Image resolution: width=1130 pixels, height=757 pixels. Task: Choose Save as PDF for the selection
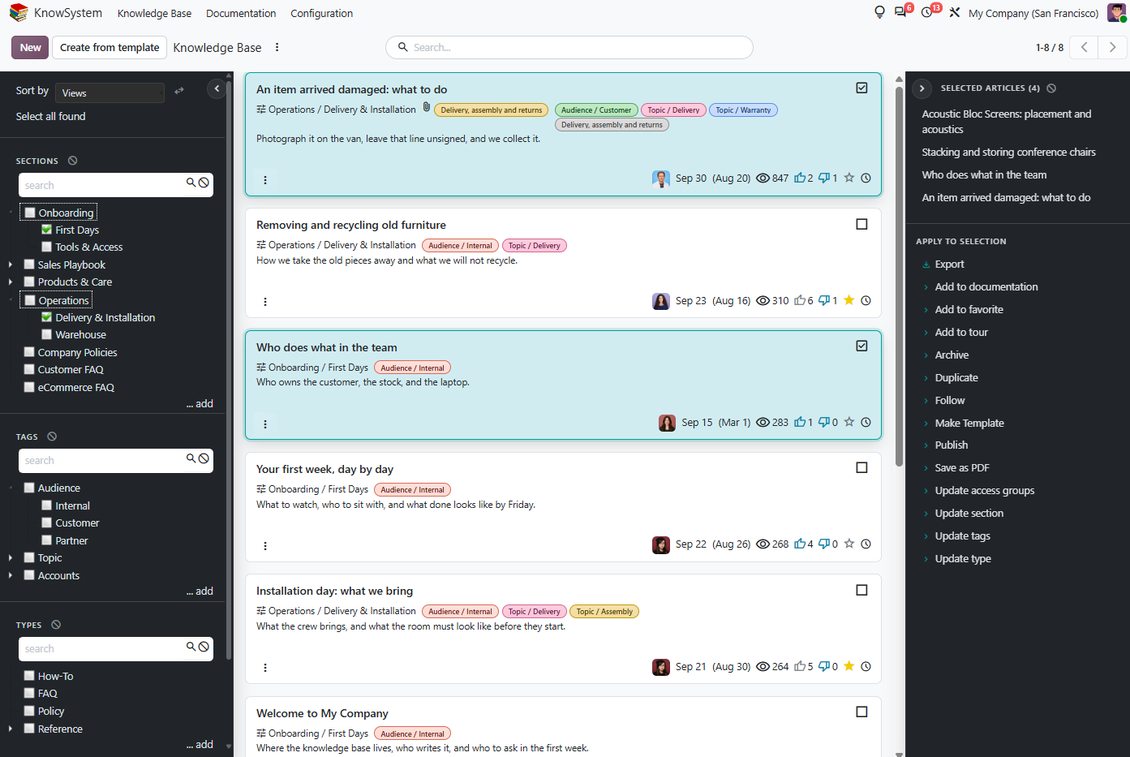point(962,468)
